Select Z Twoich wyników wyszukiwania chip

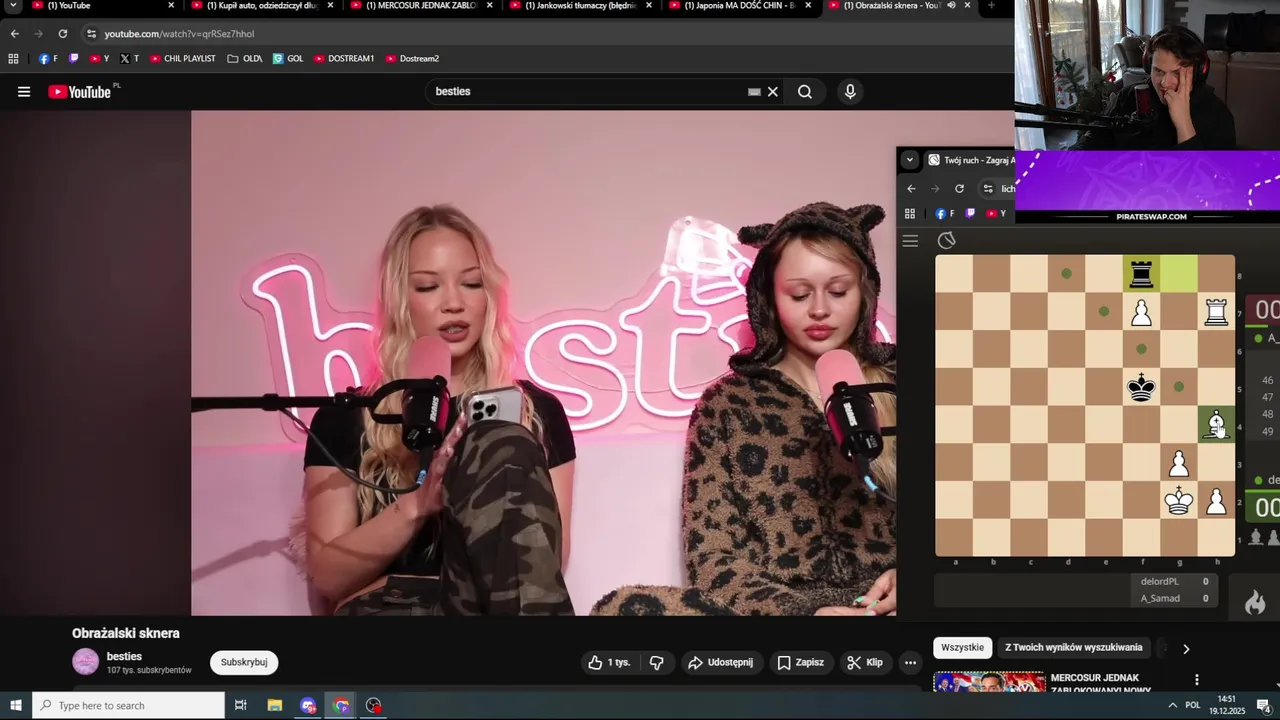[1073, 648]
